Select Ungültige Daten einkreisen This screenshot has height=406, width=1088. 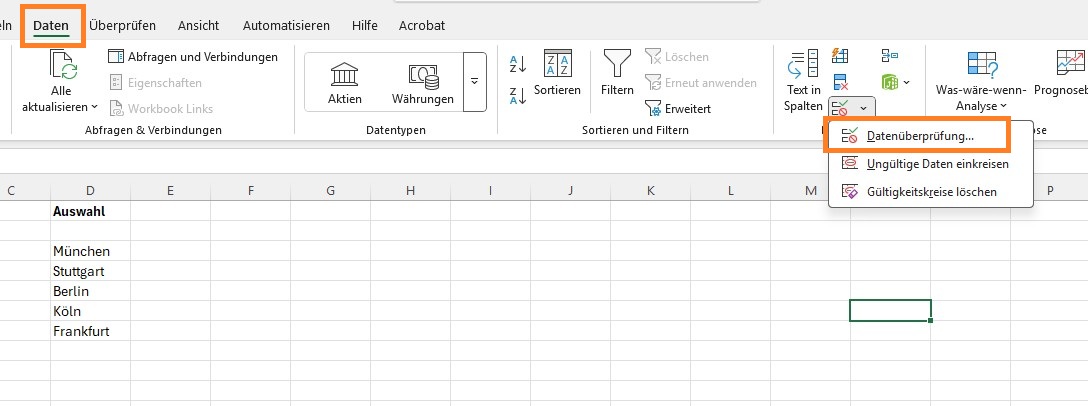pos(937,163)
